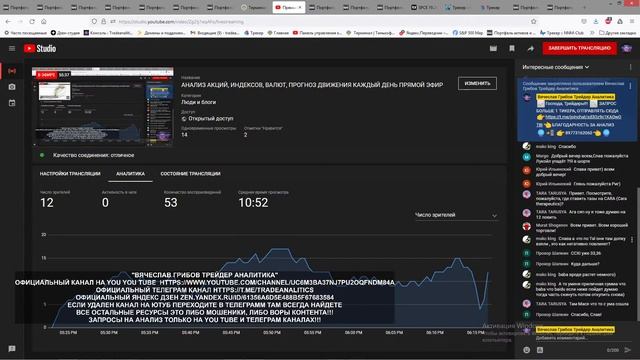Select the 'Аналитика' tab

click(x=130, y=173)
